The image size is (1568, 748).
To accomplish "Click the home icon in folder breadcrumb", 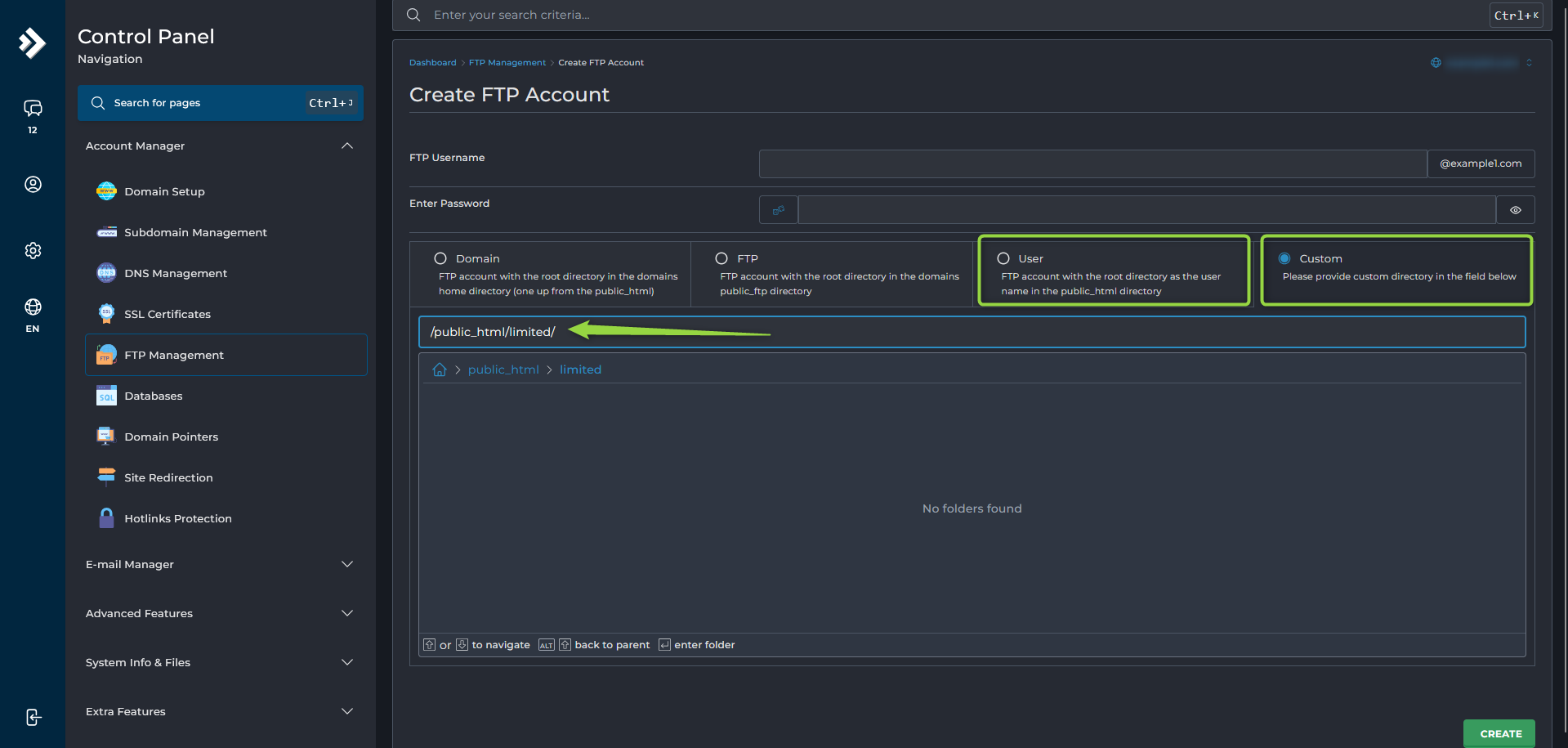I will 440,370.
